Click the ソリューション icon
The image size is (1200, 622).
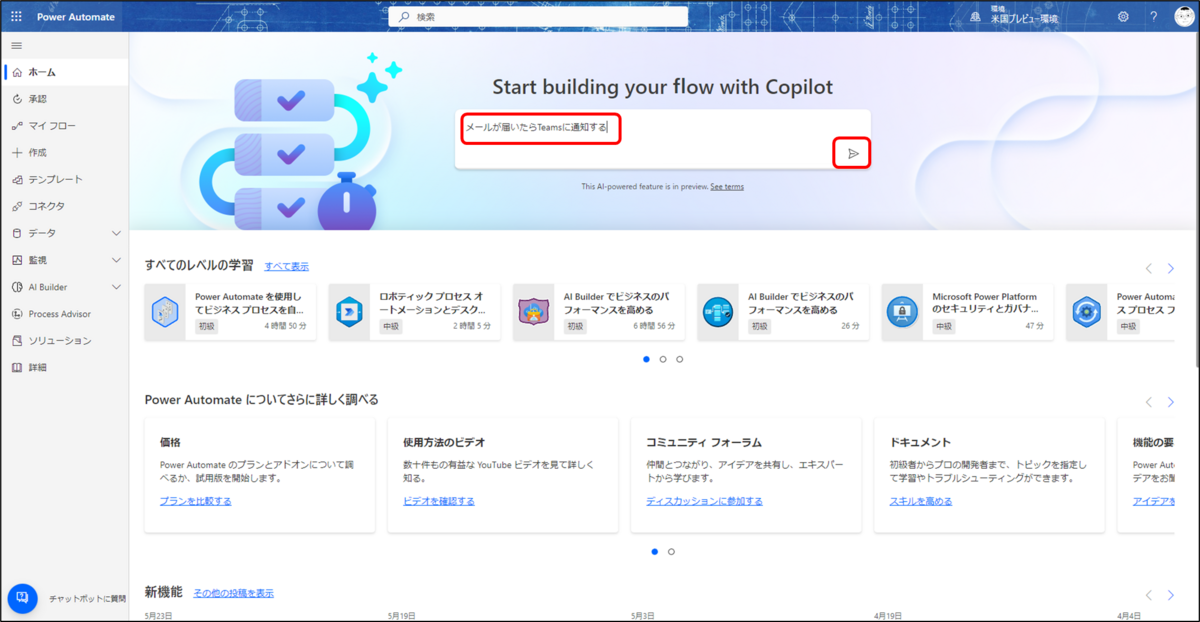(x=17, y=341)
